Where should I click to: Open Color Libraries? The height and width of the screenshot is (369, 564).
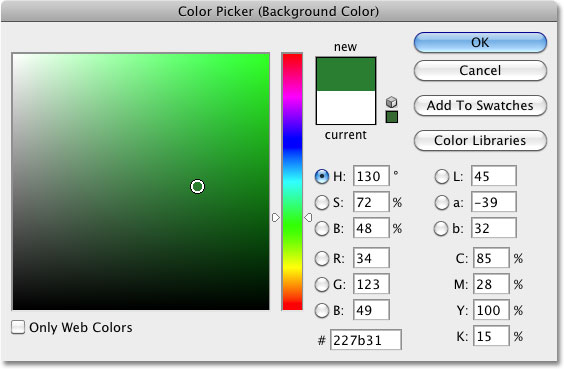click(x=480, y=140)
